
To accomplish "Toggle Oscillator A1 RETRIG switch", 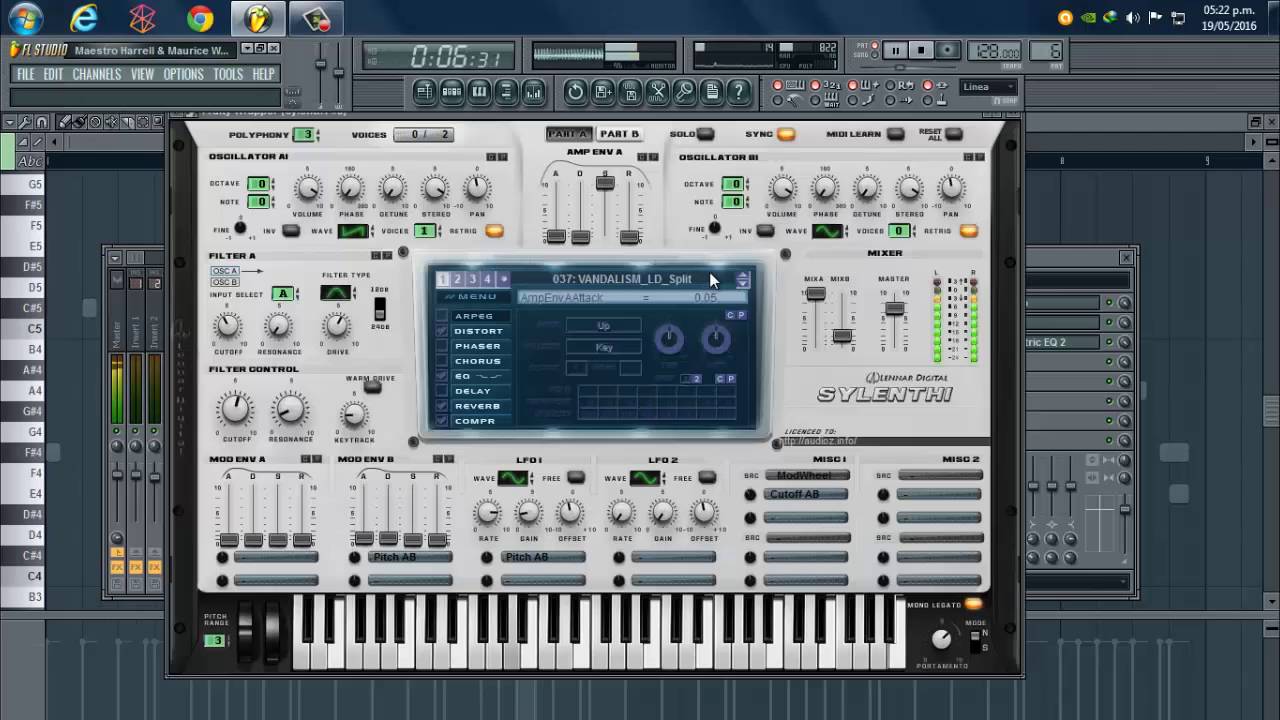I will coord(494,231).
